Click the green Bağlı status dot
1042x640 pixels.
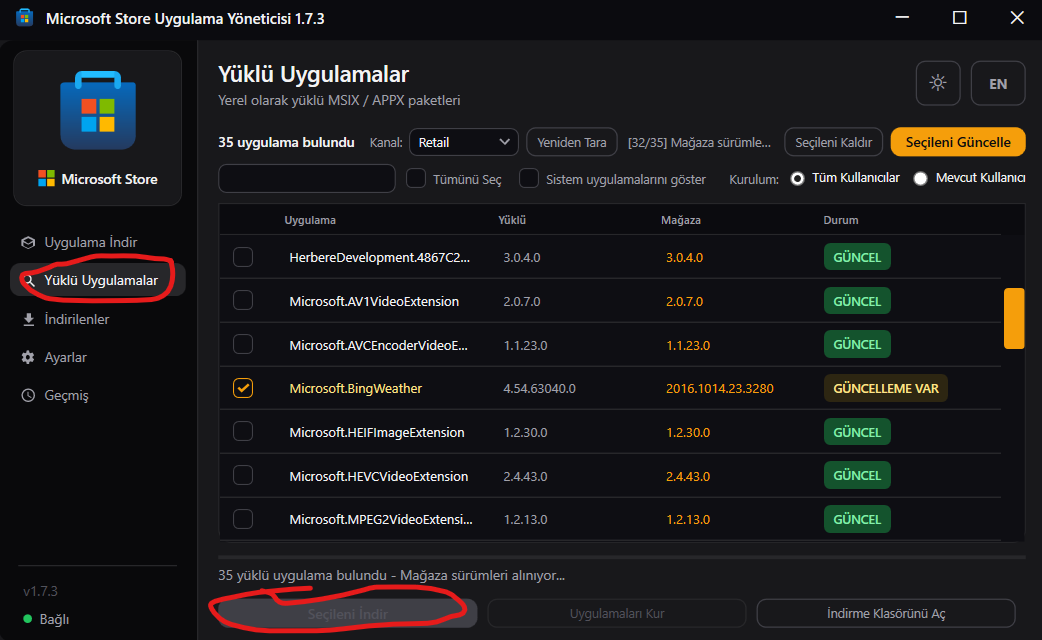(27, 619)
